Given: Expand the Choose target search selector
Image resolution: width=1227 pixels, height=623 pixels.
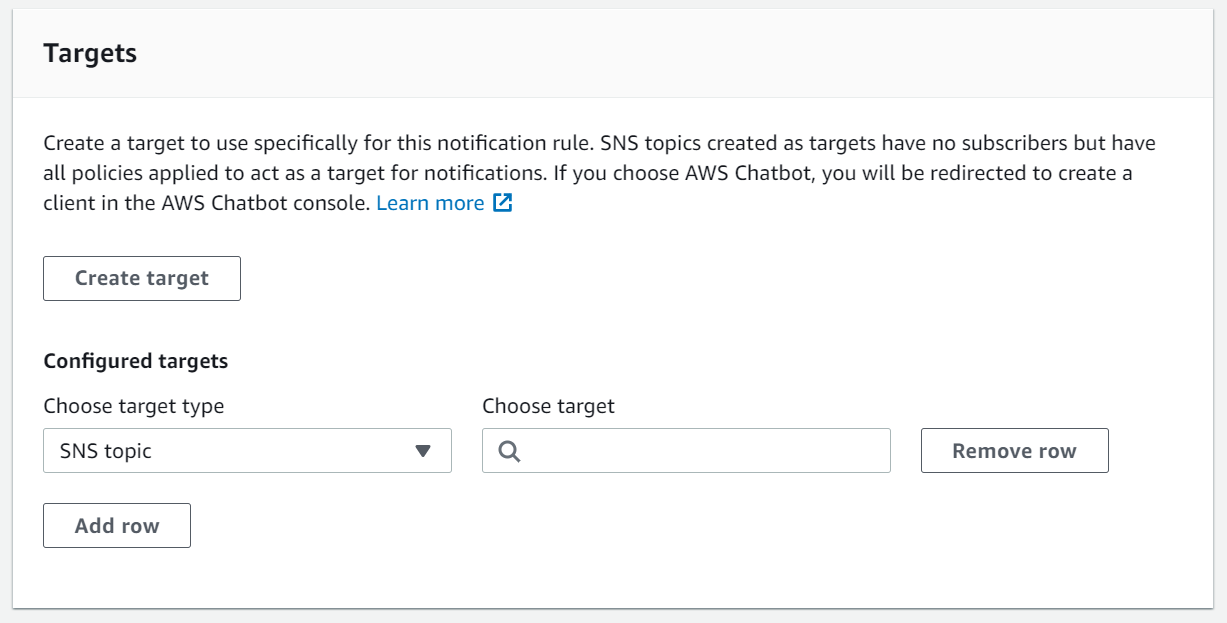Looking at the screenshot, I should click(686, 451).
